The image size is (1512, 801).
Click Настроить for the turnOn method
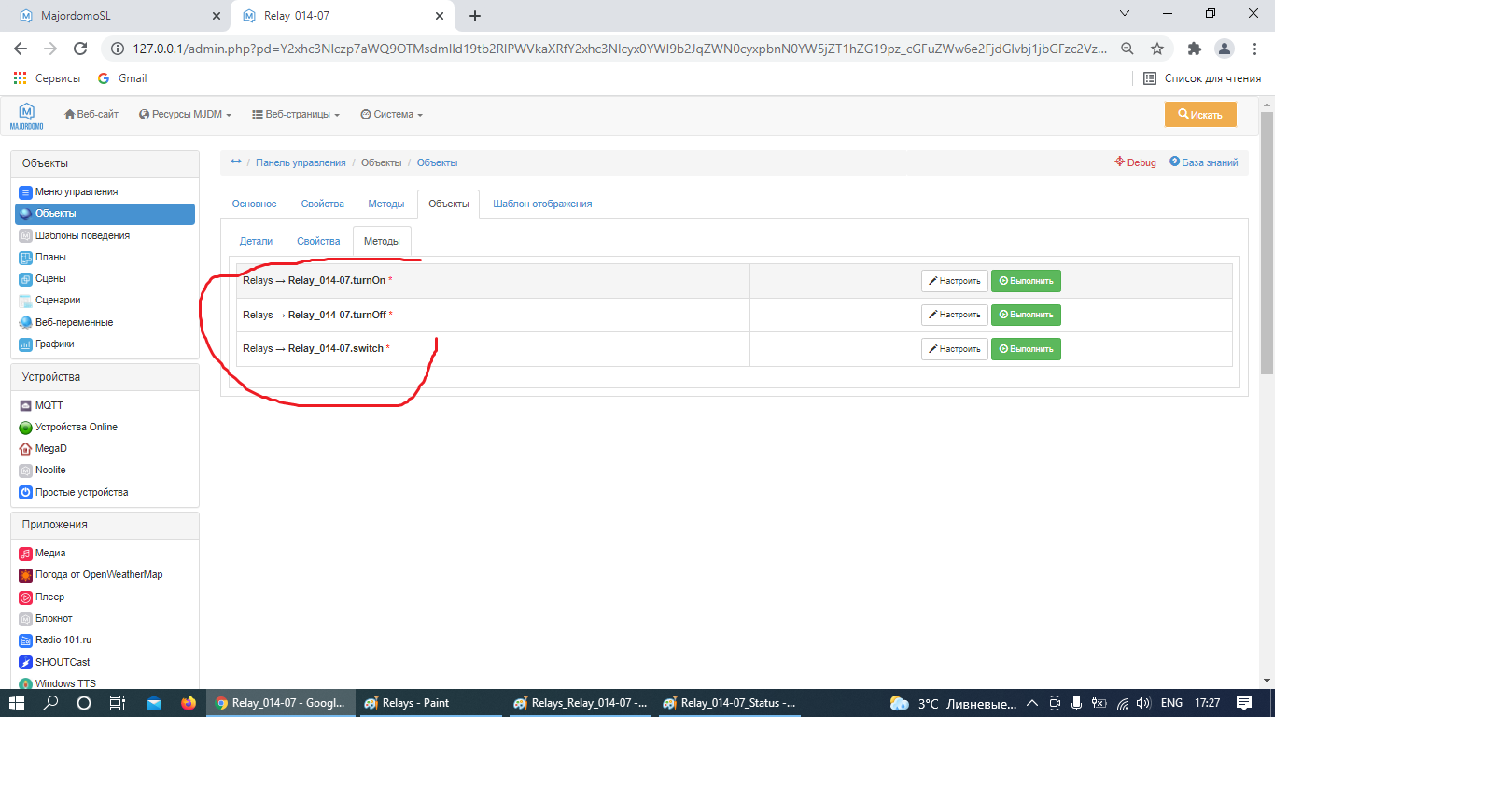click(955, 281)
